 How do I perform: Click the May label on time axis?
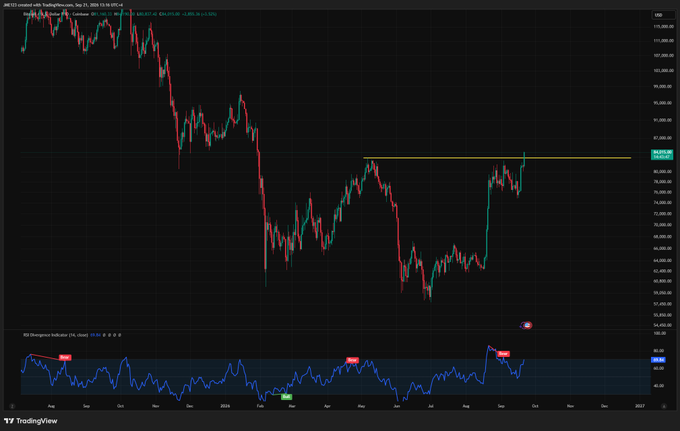[361, 406]
